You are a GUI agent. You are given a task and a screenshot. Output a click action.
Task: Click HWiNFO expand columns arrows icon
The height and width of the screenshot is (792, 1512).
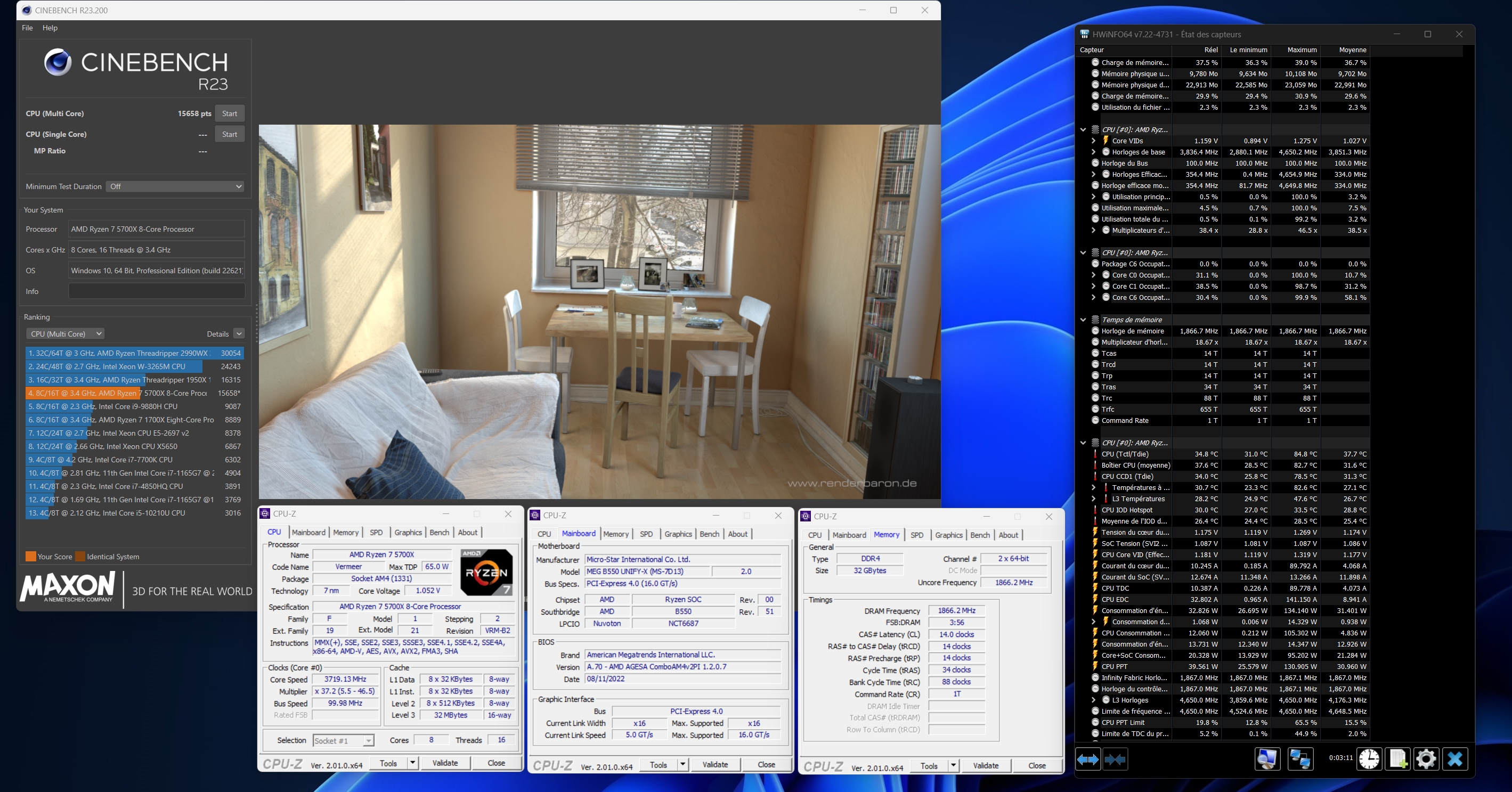[x=1087, y=759]
